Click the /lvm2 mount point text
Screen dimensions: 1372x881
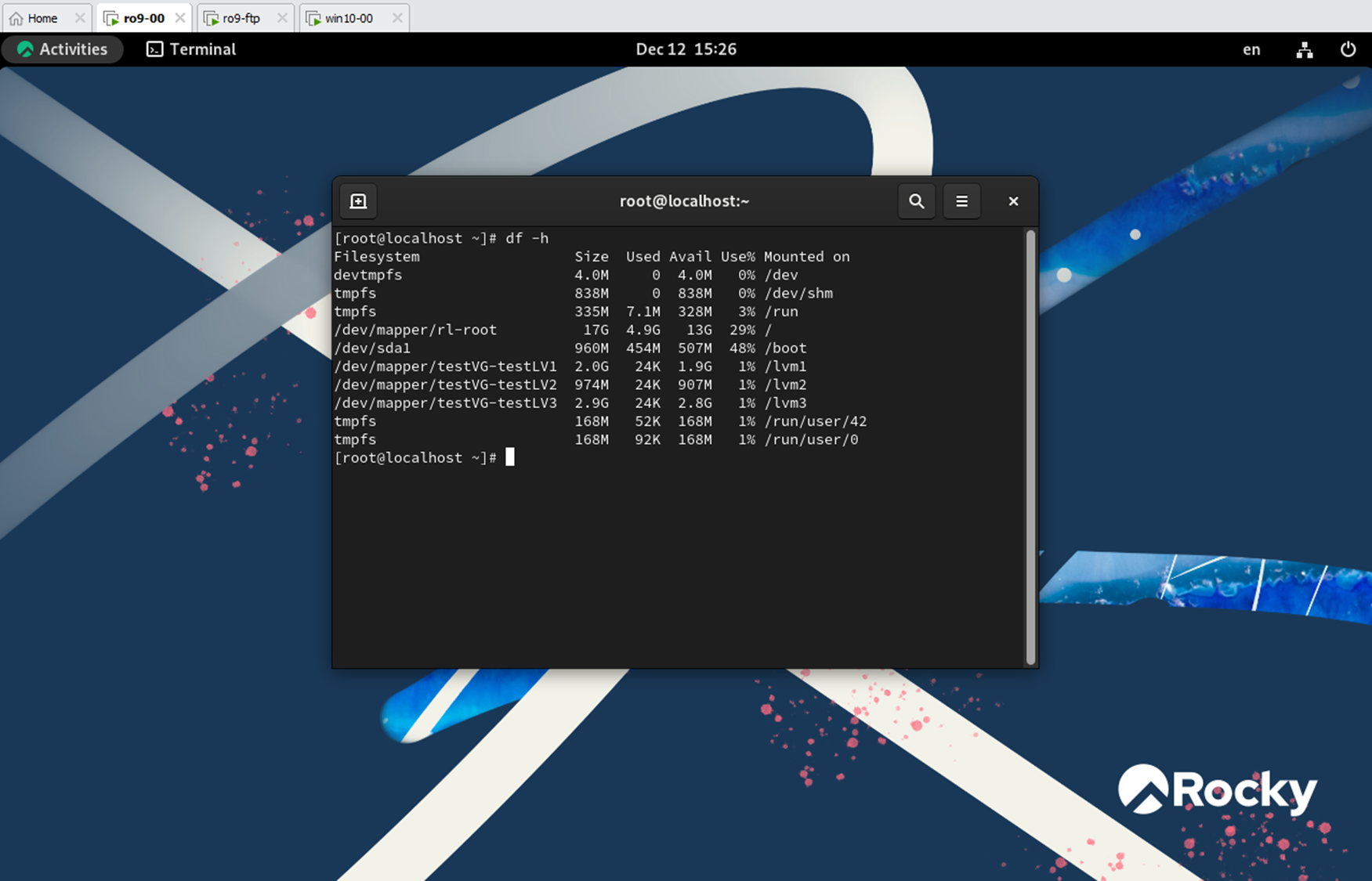pyautogui.click(x=785, y=385)
